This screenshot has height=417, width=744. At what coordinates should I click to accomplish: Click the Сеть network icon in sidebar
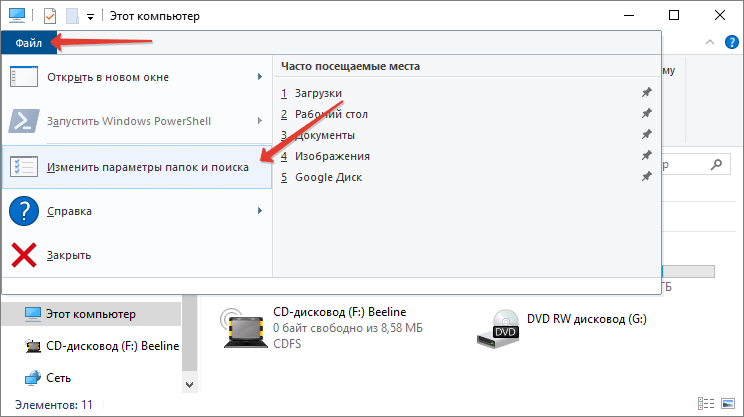(33, 378)
